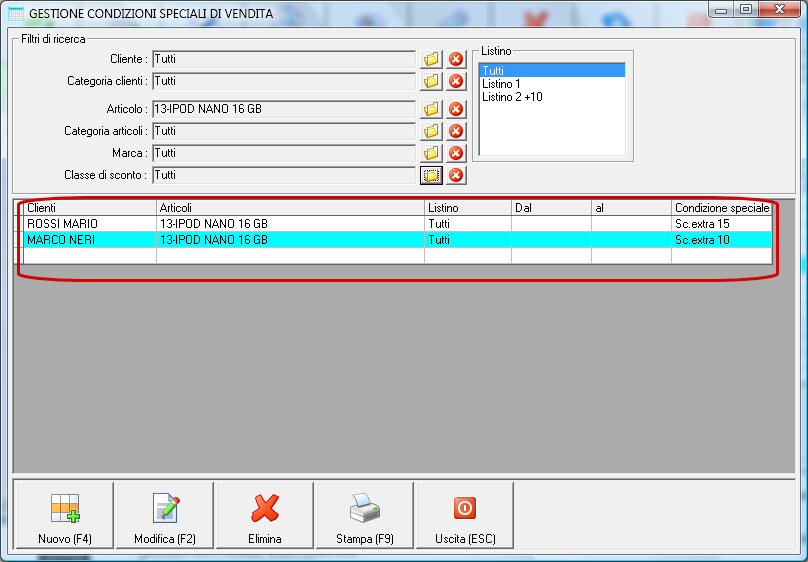Select Tutti in the Listino list
Screen dimensions: 808x562
click(x=552, y=71)
